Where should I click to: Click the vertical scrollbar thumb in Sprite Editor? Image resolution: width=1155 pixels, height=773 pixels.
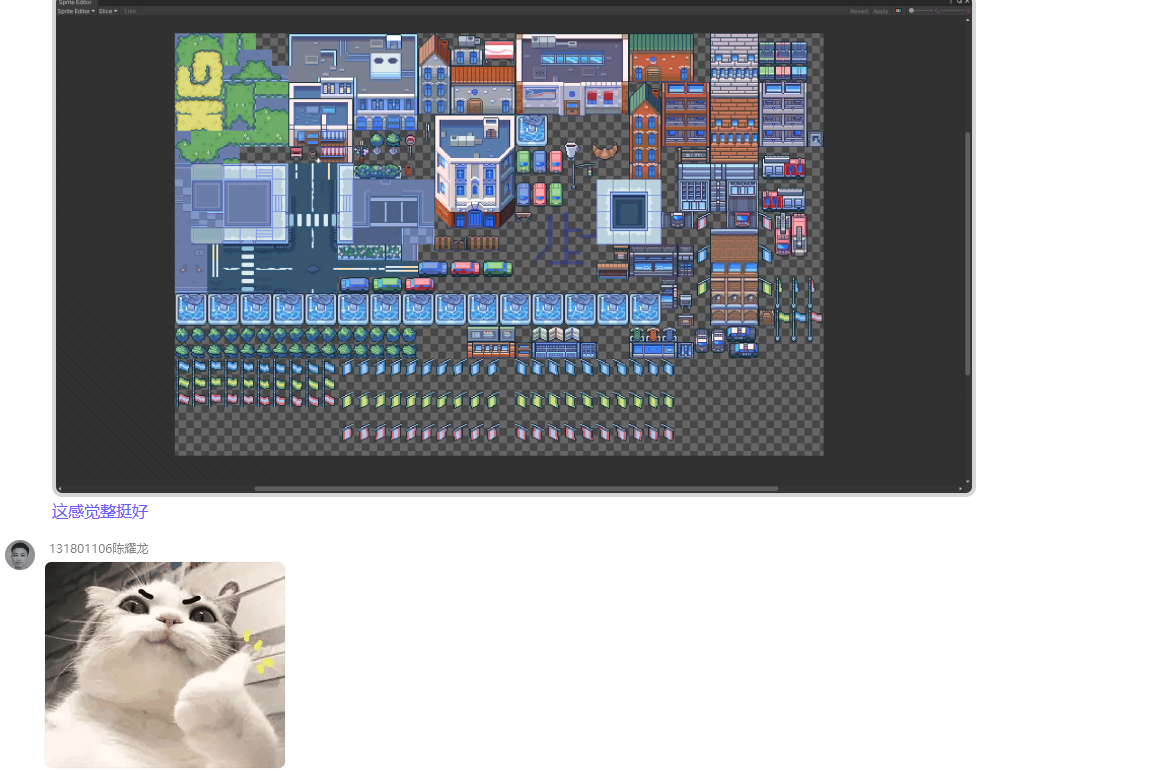coord(967,253)
